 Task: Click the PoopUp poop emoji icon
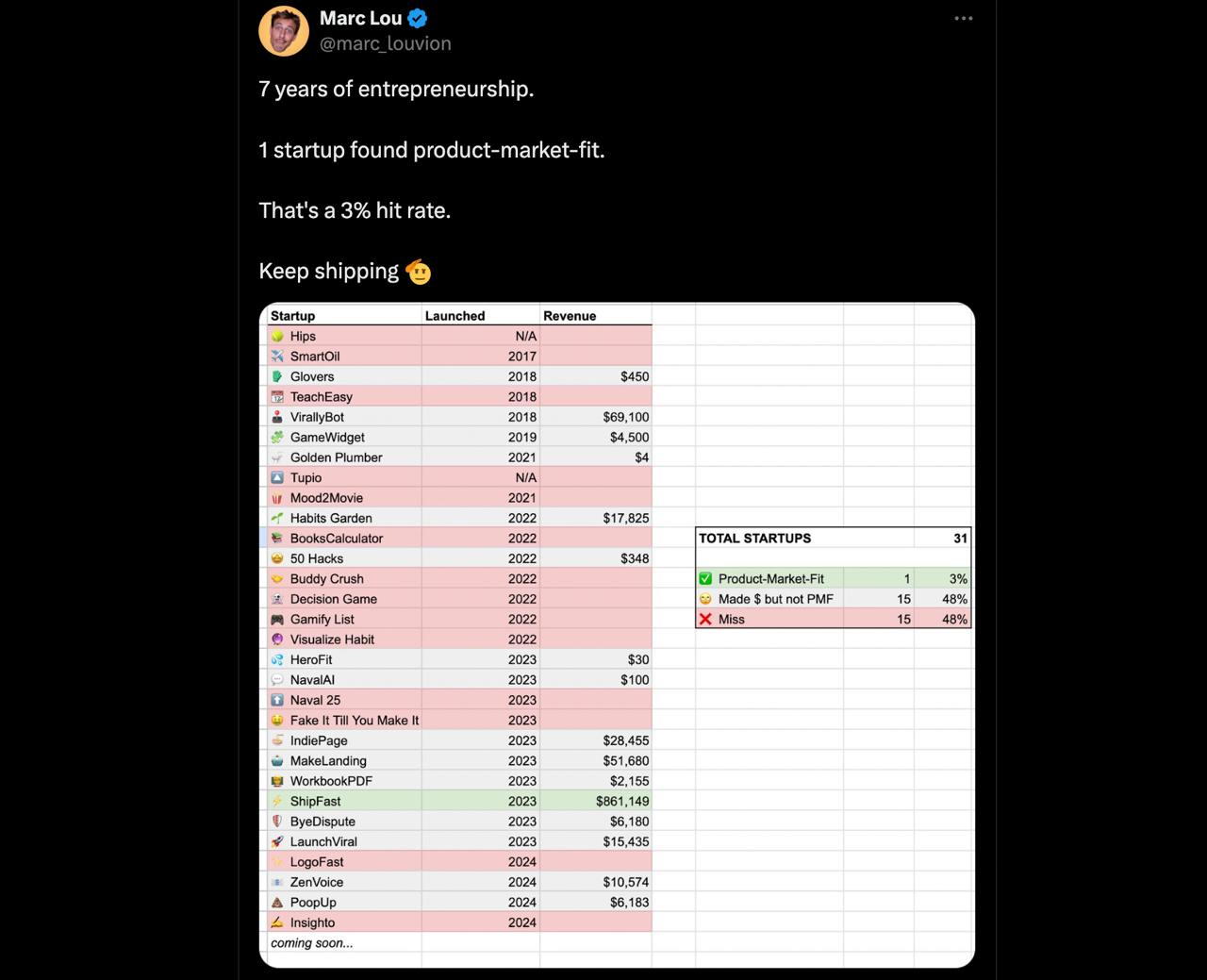277,903
